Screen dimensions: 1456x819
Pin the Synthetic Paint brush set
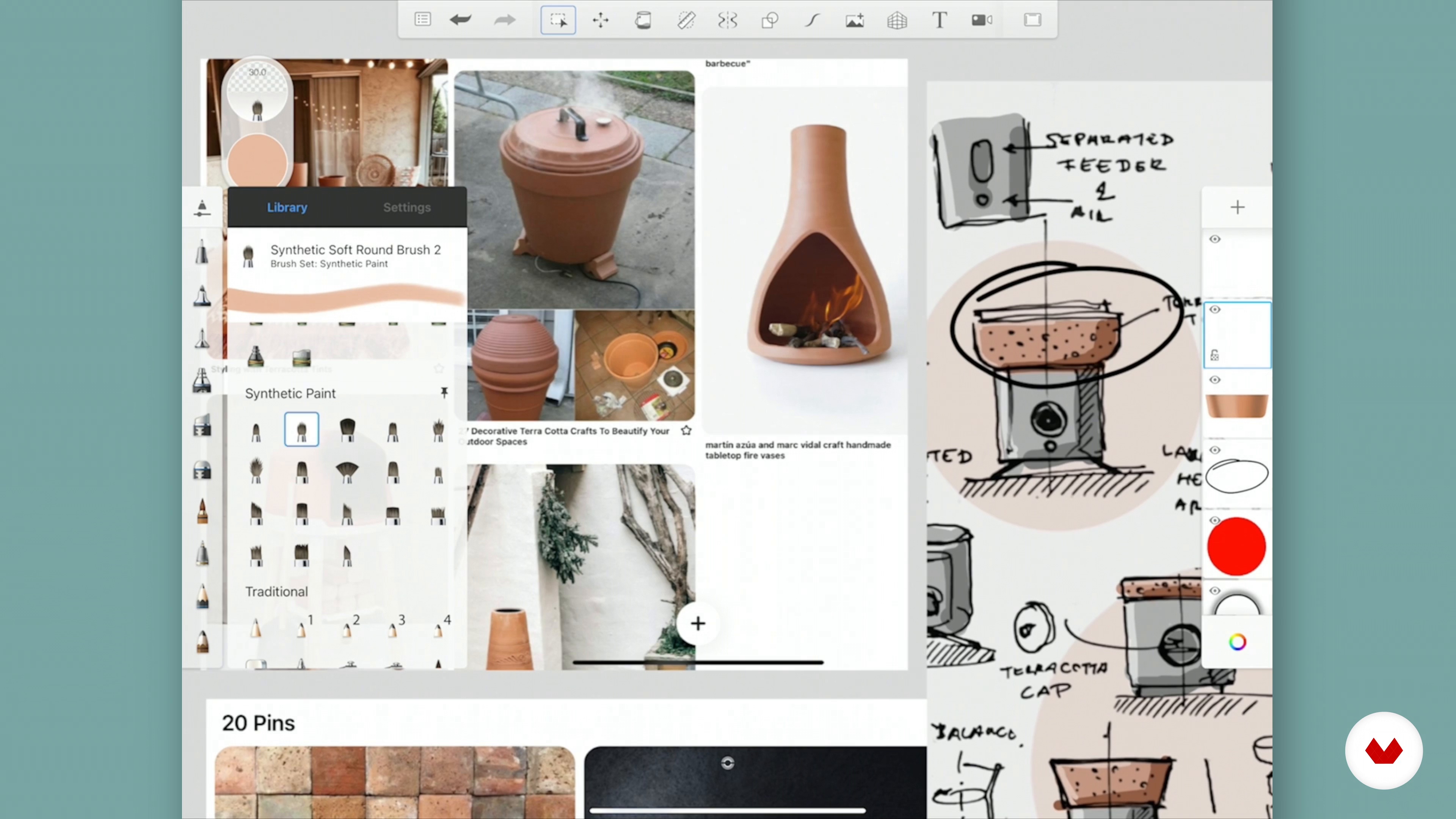tap(444, 392)
